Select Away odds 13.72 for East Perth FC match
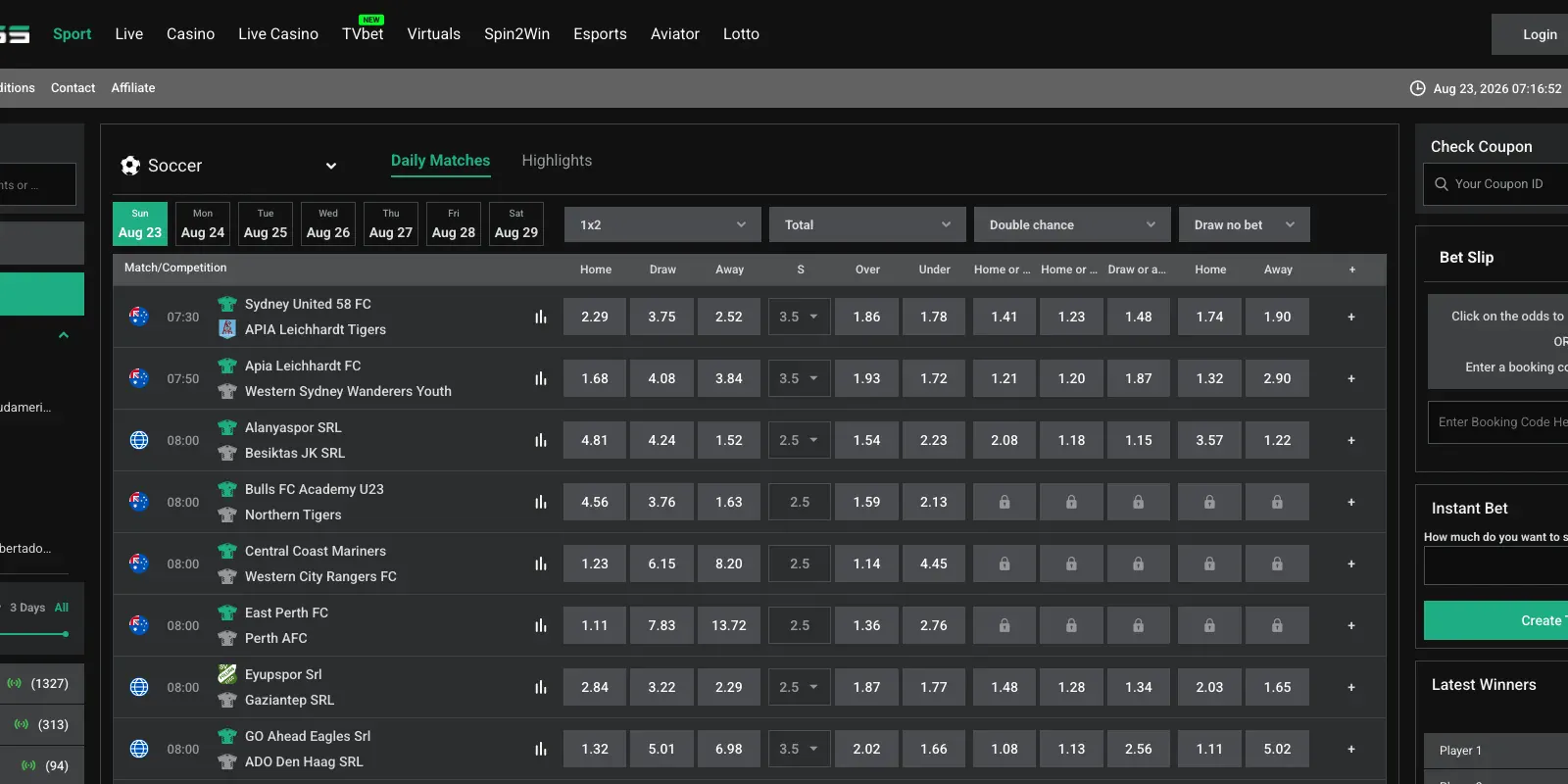The height and width of the screenshot is (784, 1568). 729,625
